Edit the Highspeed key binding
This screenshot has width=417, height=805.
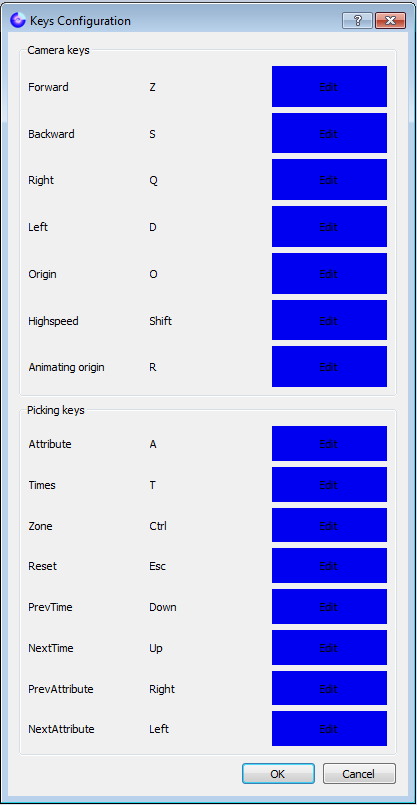[329, 320]
